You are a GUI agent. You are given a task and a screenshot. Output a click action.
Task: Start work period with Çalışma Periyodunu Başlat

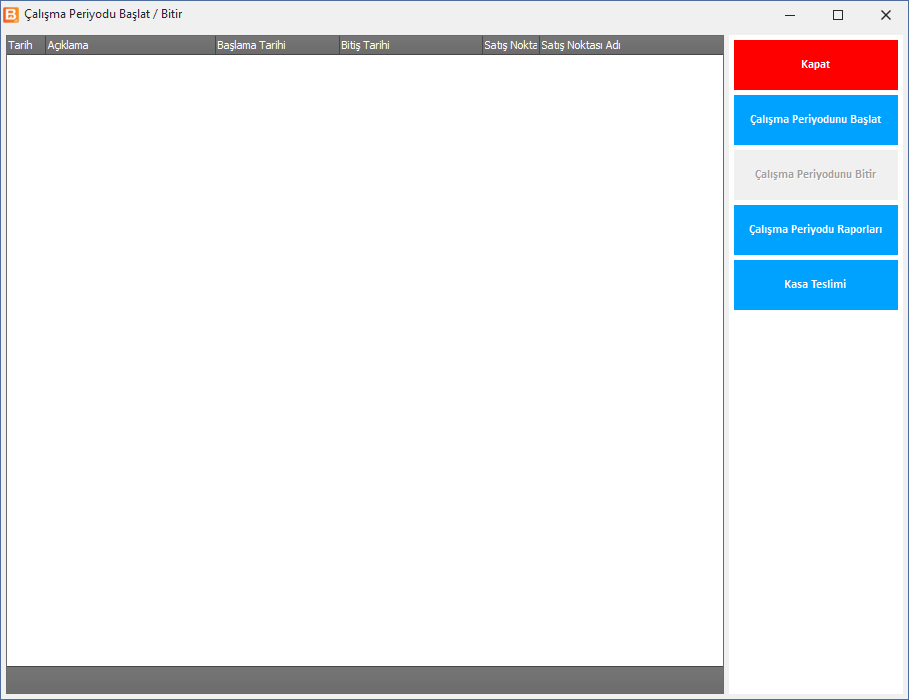[816, 120]
